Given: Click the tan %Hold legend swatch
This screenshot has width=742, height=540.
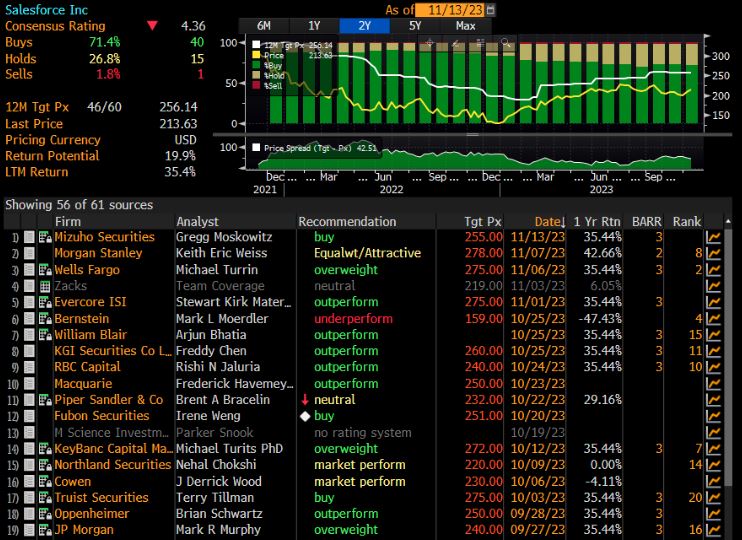Looking at the screenshot, I should click(256, 75).
